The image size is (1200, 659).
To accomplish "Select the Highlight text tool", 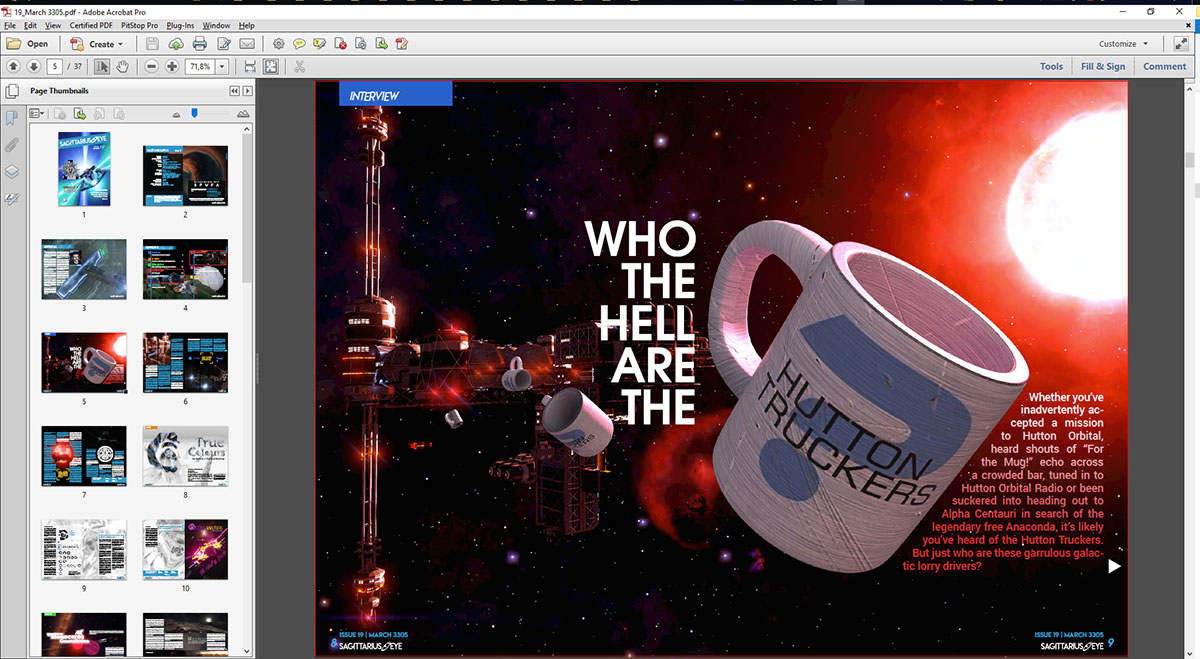I will (320, 44).
